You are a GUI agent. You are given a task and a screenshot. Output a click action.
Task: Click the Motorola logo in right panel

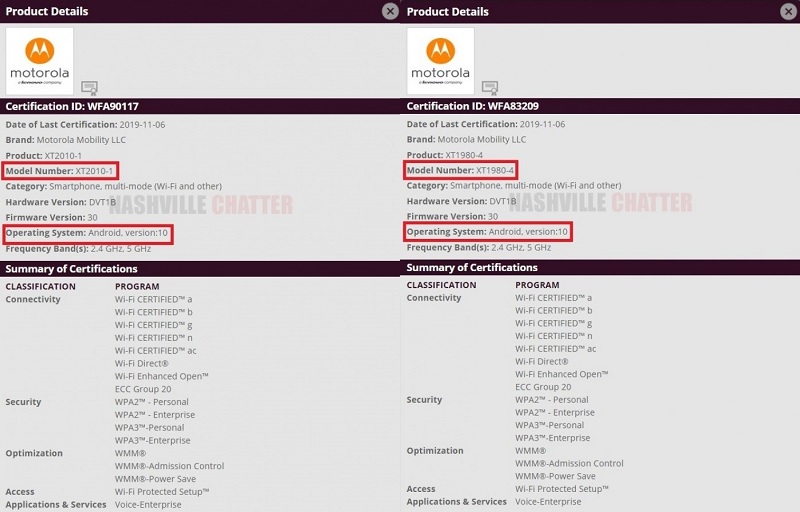point(440,61)
